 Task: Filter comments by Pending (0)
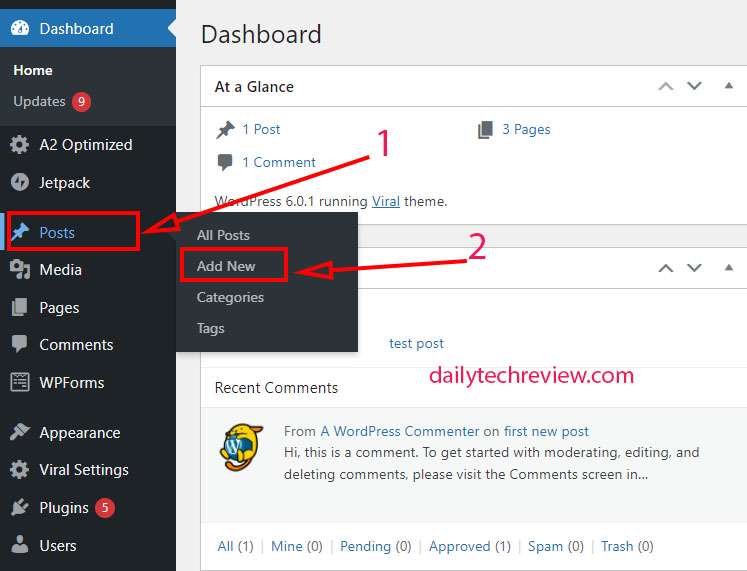click(375, 546)
